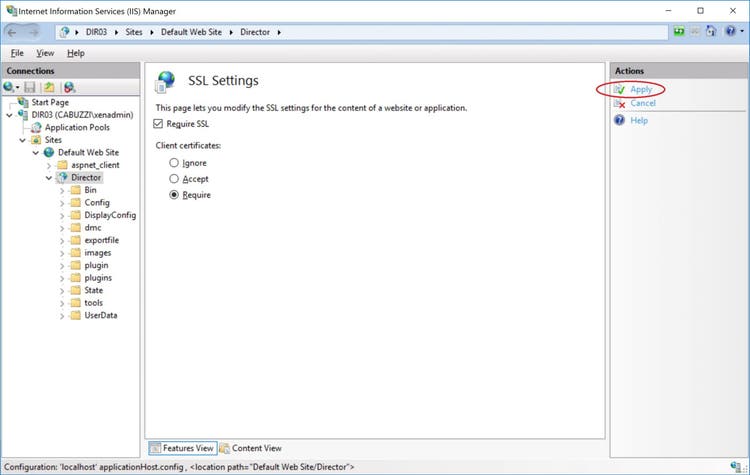
Task: Click the Default Web Site globe icon
Action: 49,152
